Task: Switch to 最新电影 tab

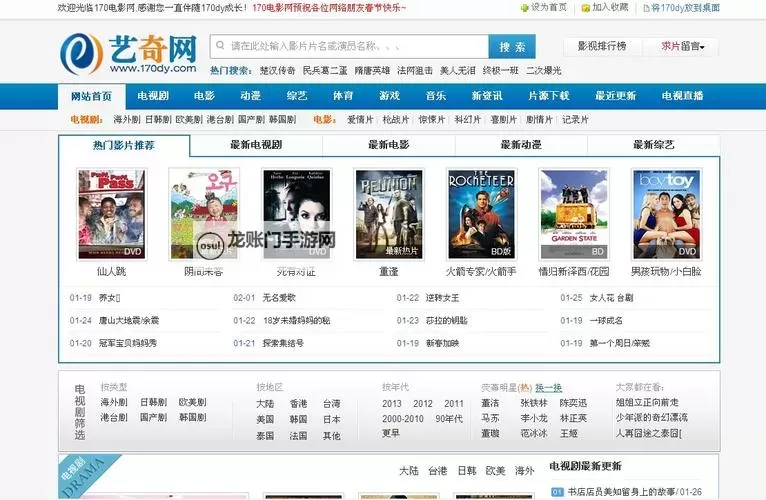Action: pyautogui.click(x=389, y=145)
